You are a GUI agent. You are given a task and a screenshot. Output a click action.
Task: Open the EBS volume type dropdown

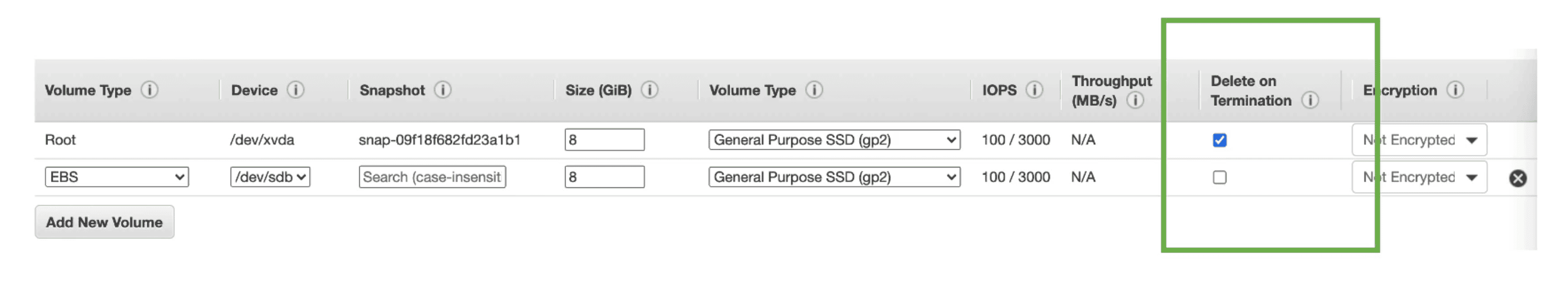(117, 177)
